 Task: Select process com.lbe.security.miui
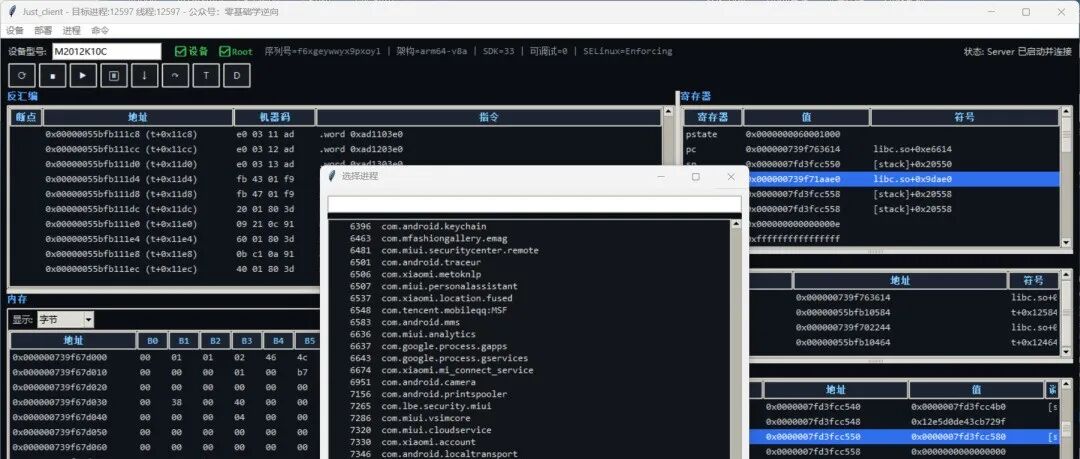529,406
